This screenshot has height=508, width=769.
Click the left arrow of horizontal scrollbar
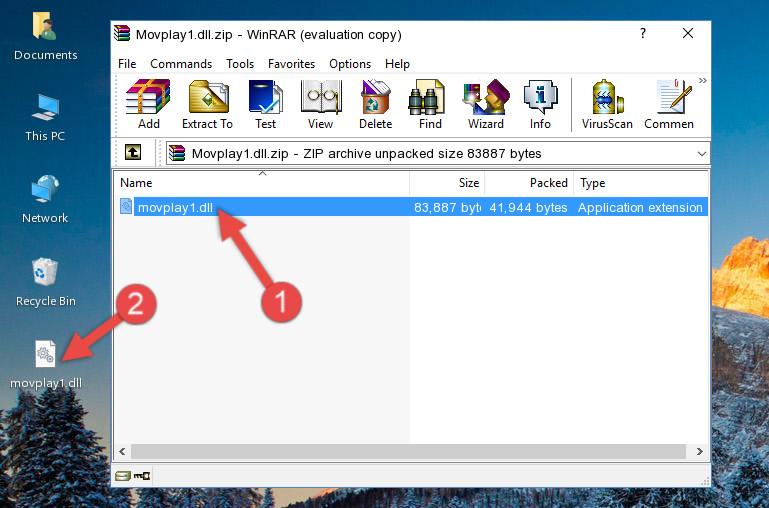[123, 451]
